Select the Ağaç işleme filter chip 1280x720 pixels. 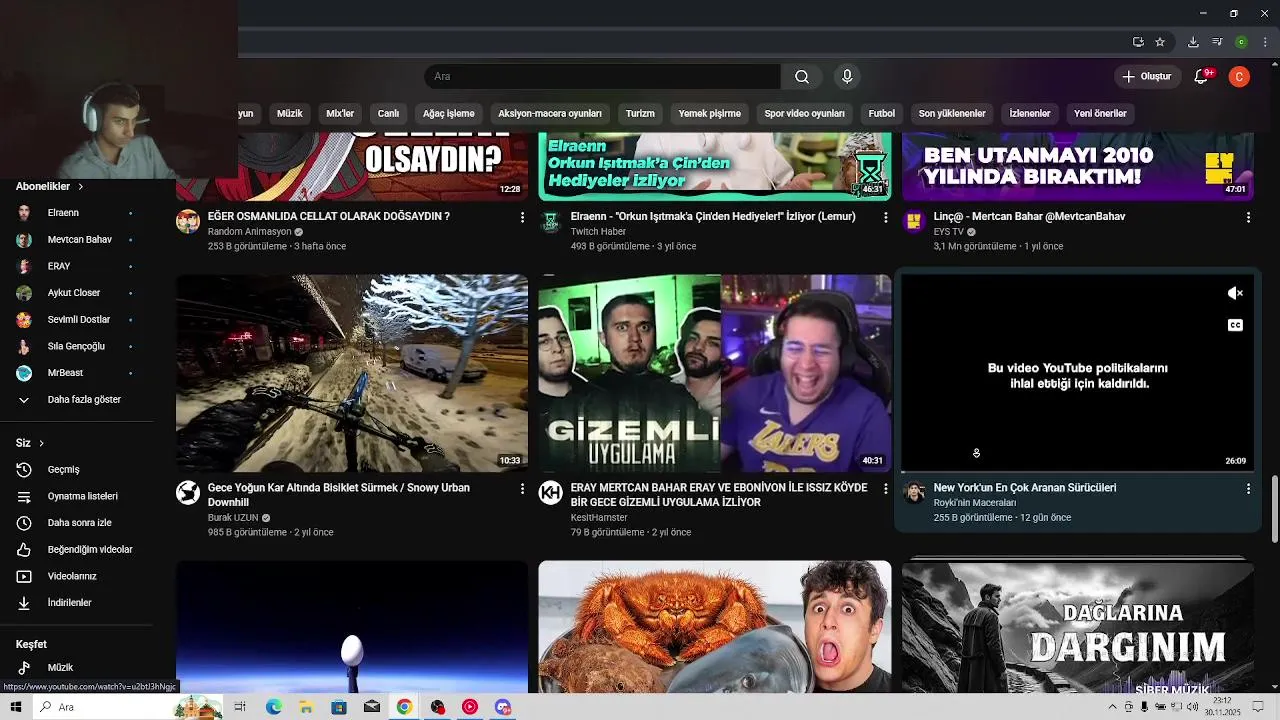[448, 114]
